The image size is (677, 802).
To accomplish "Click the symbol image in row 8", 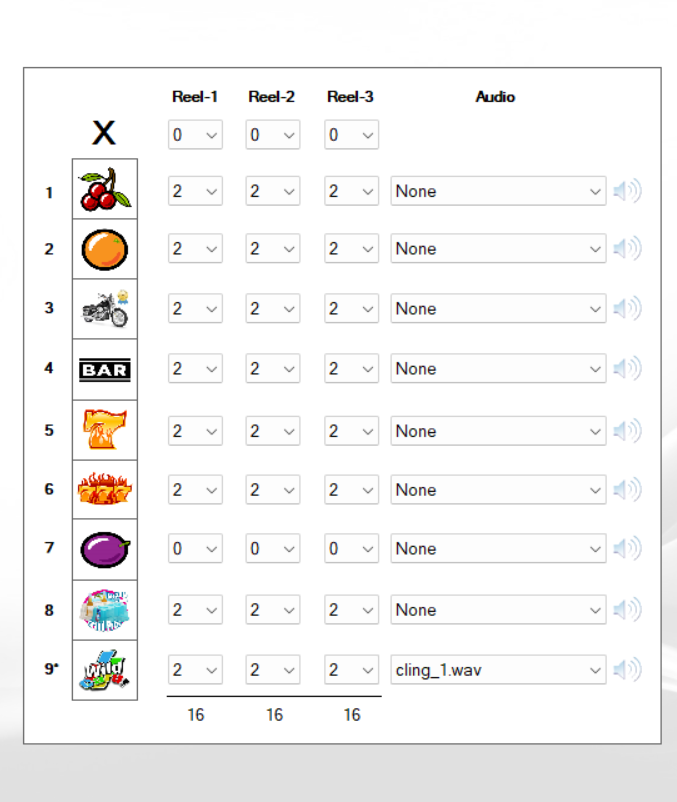I will (x=105, y=609).
